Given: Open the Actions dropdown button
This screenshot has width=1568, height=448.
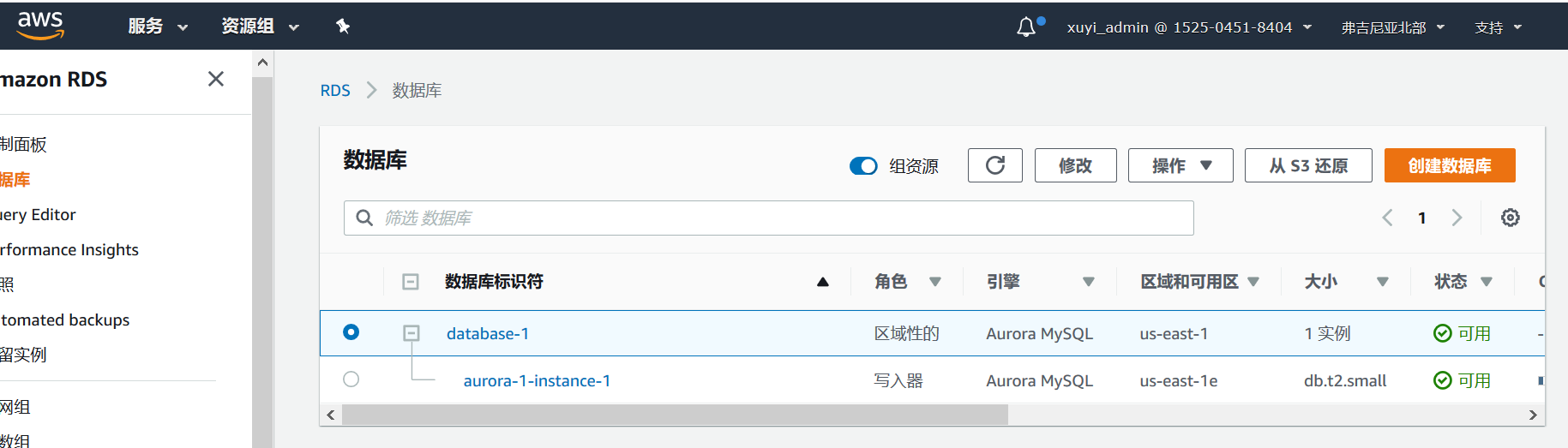Looking at the screenshot, I should [x=1181, y=165].
